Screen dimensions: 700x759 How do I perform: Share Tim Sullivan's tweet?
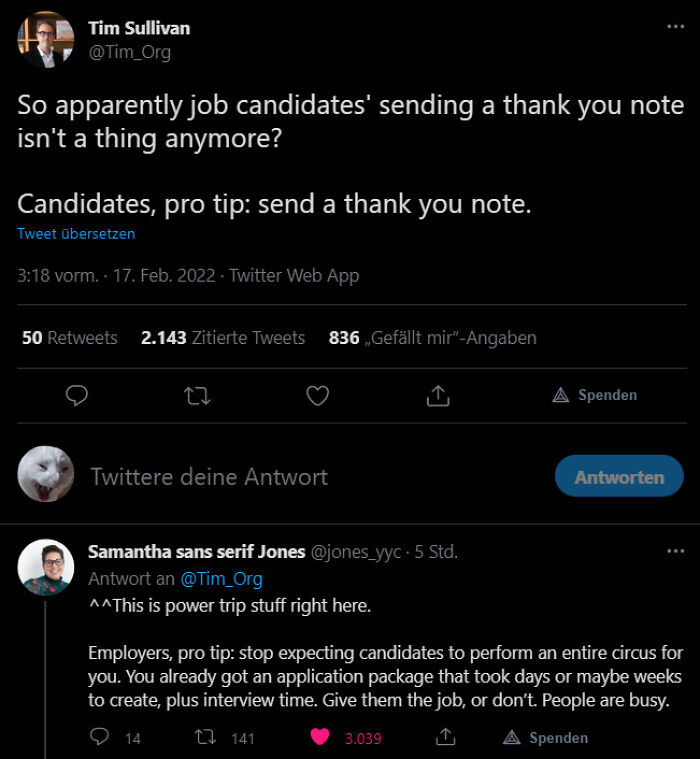(x=437, y=396)
